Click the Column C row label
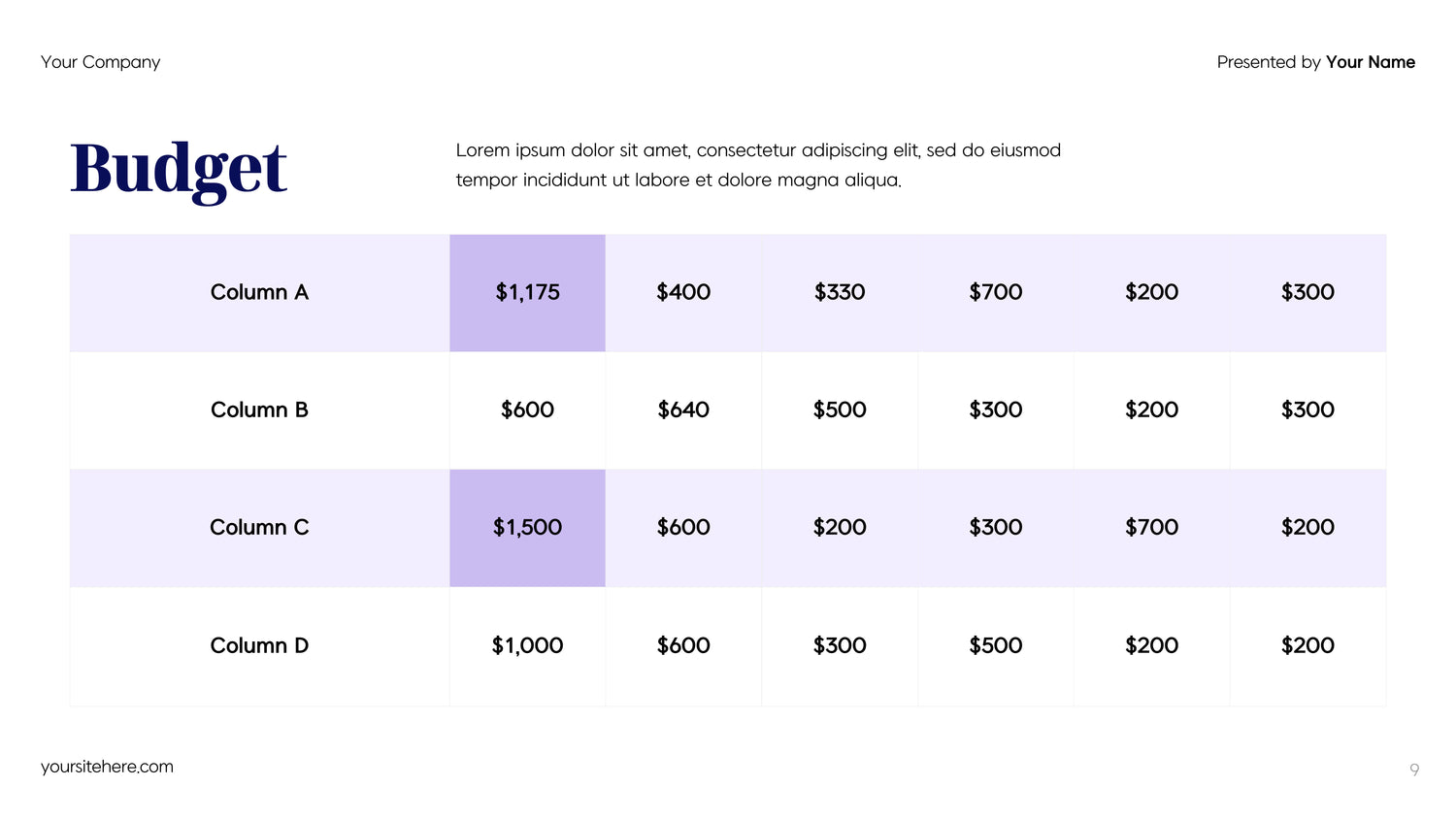Image resolution: width=1456 pixels, height=819 pixels. click(x=259, y=527)
